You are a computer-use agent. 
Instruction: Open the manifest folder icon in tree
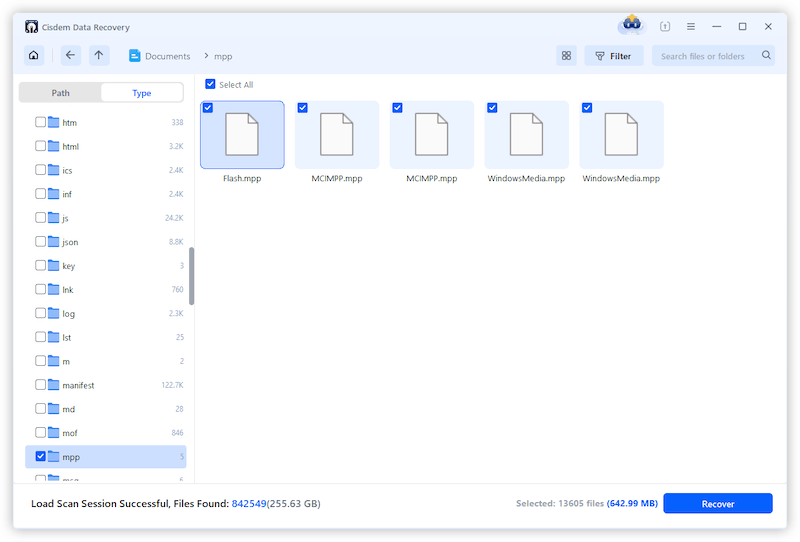point(54,384)
